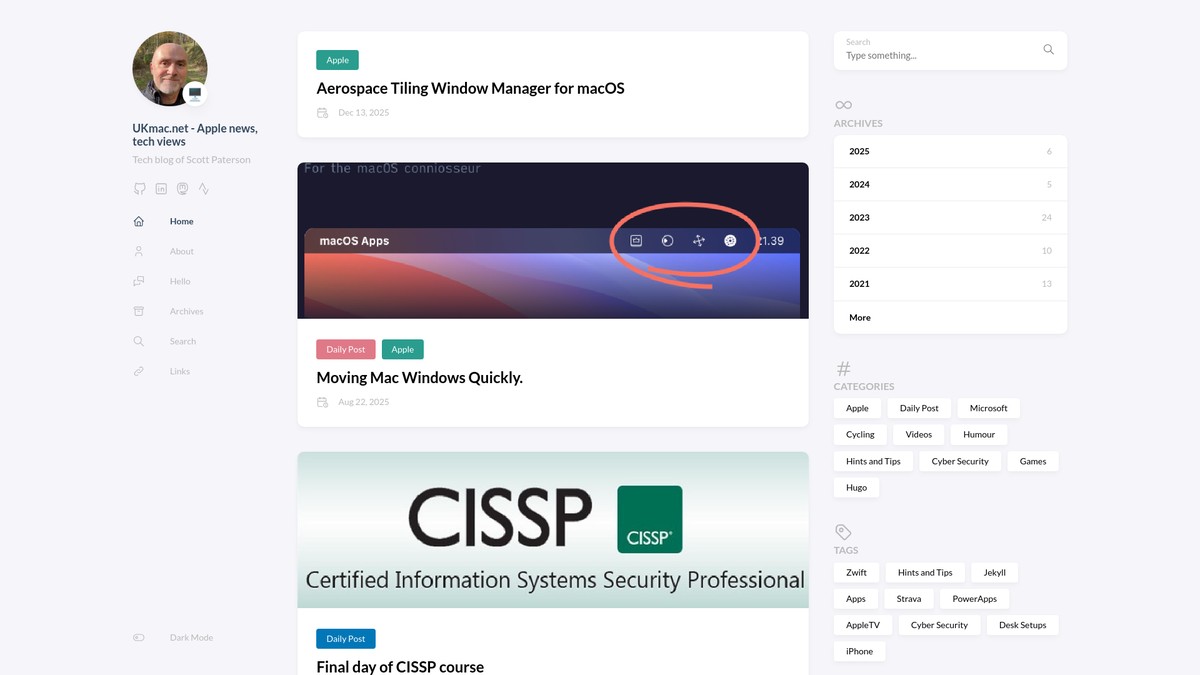The width and height of the screenshot is (1200, 675).
Task: Select the Microsoft category
Action: 988,408
